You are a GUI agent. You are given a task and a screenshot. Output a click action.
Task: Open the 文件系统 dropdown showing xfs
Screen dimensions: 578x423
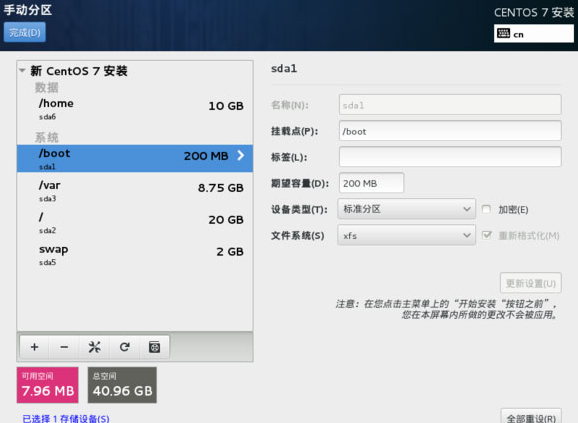click(406, 235)
